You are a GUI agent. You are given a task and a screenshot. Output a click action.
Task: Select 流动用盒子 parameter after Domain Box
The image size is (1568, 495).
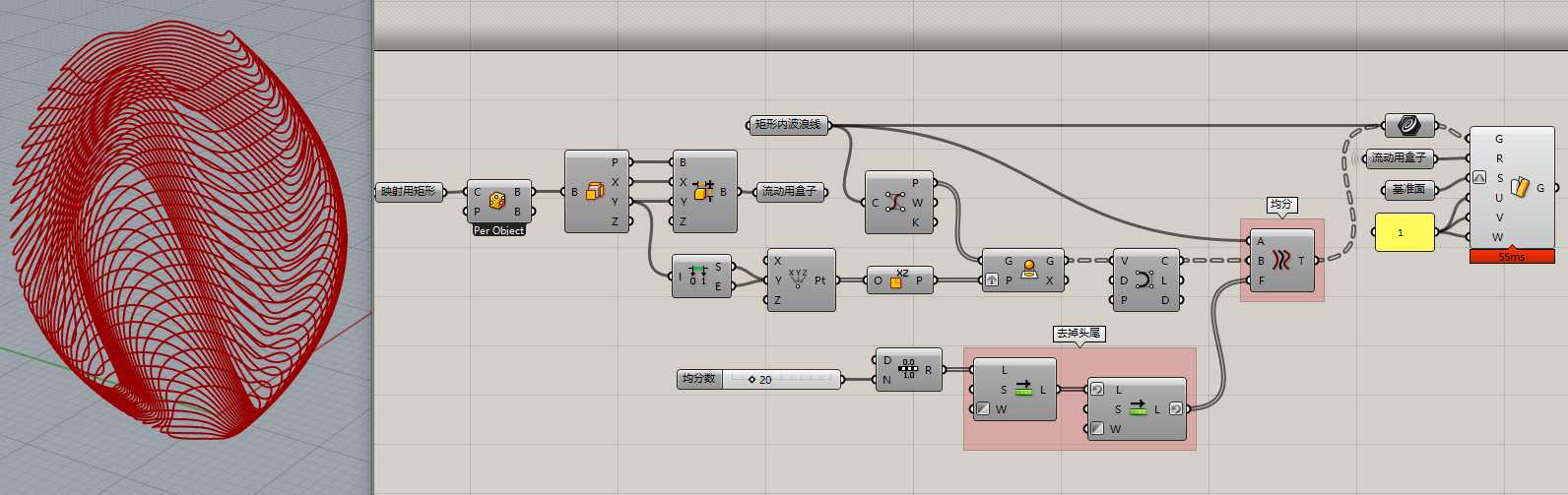789,191
